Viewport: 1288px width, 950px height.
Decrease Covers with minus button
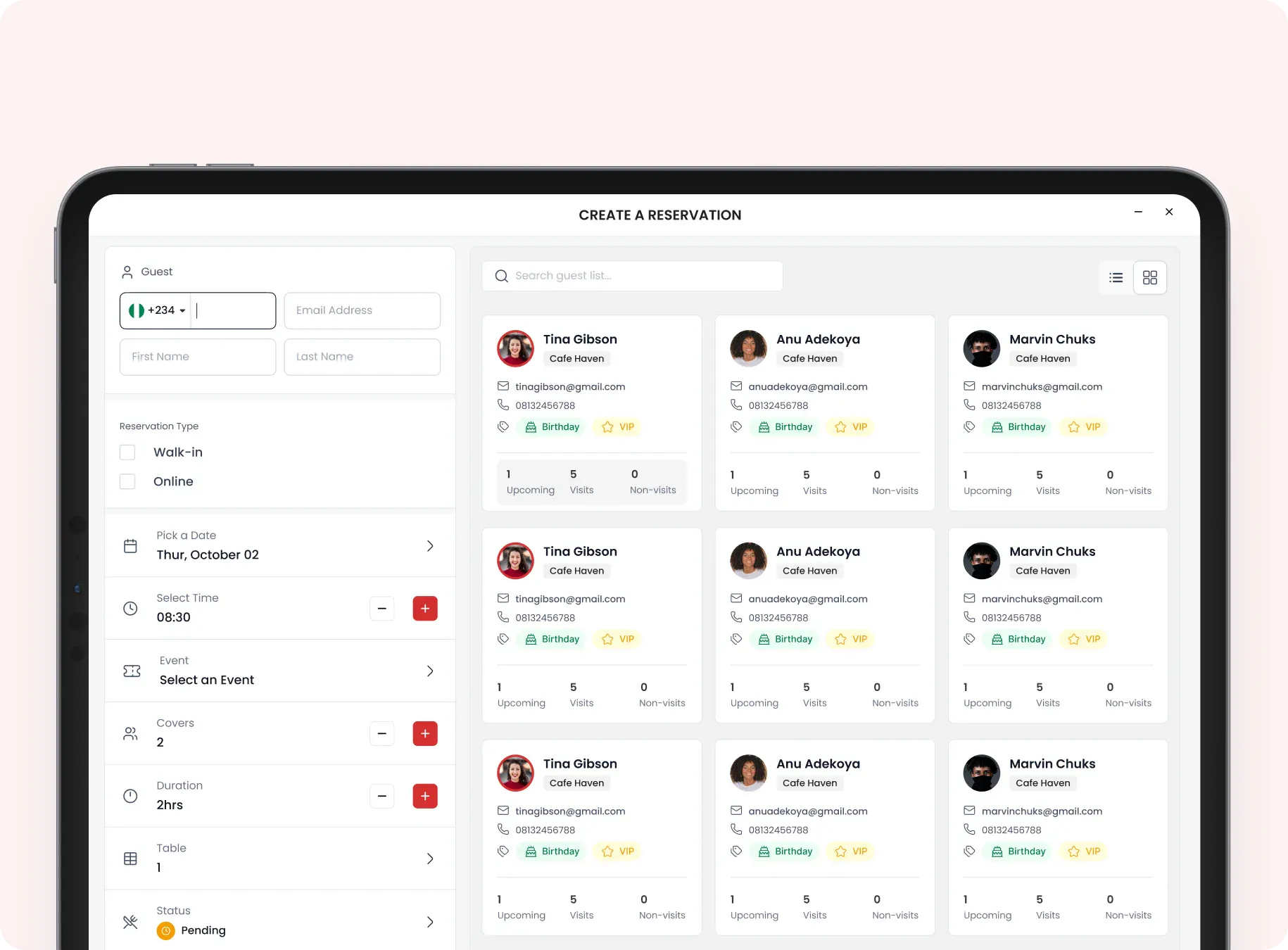click(382, 733)
